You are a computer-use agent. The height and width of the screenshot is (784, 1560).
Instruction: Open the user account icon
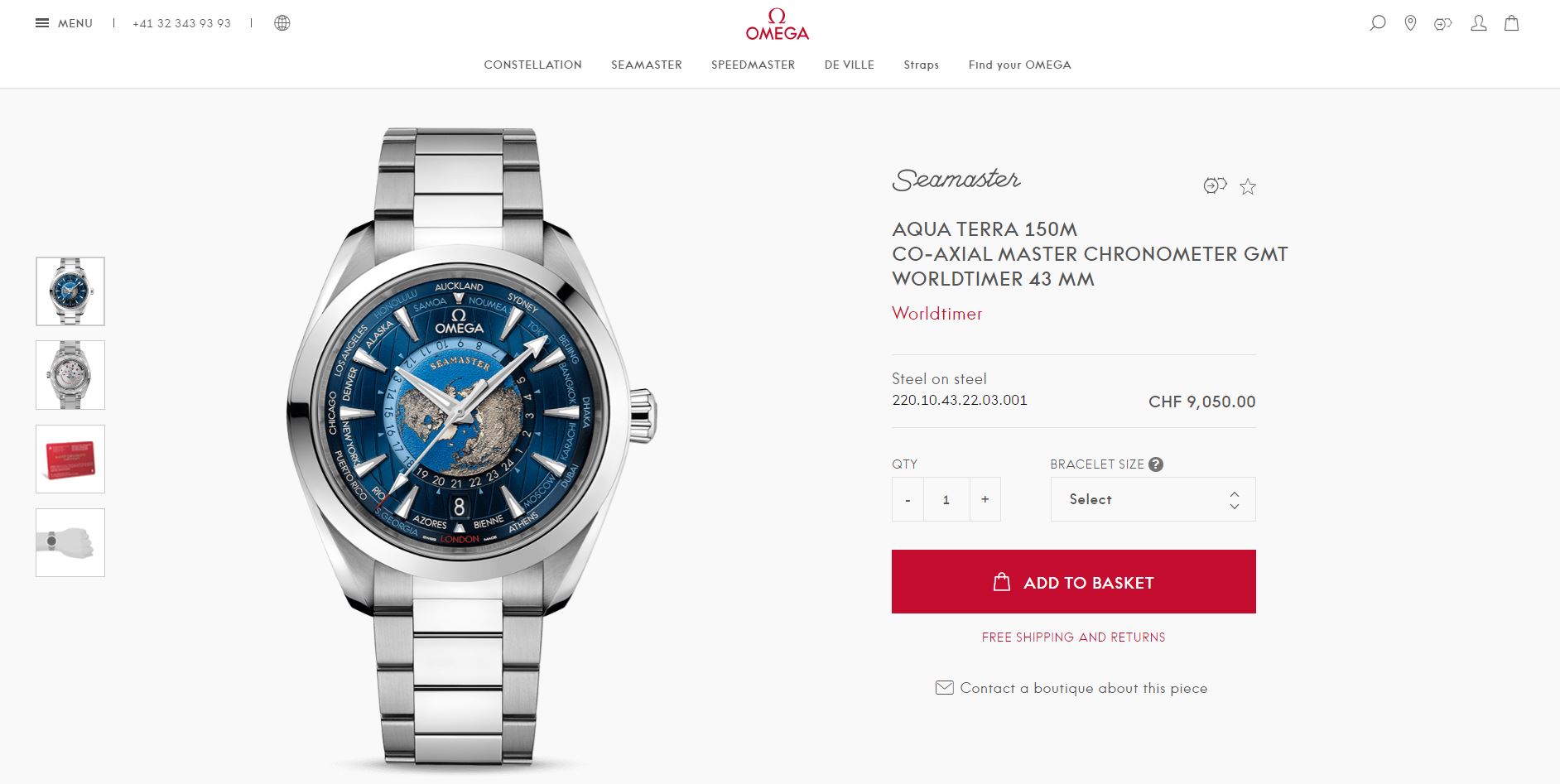click(x=1478, y=23)
